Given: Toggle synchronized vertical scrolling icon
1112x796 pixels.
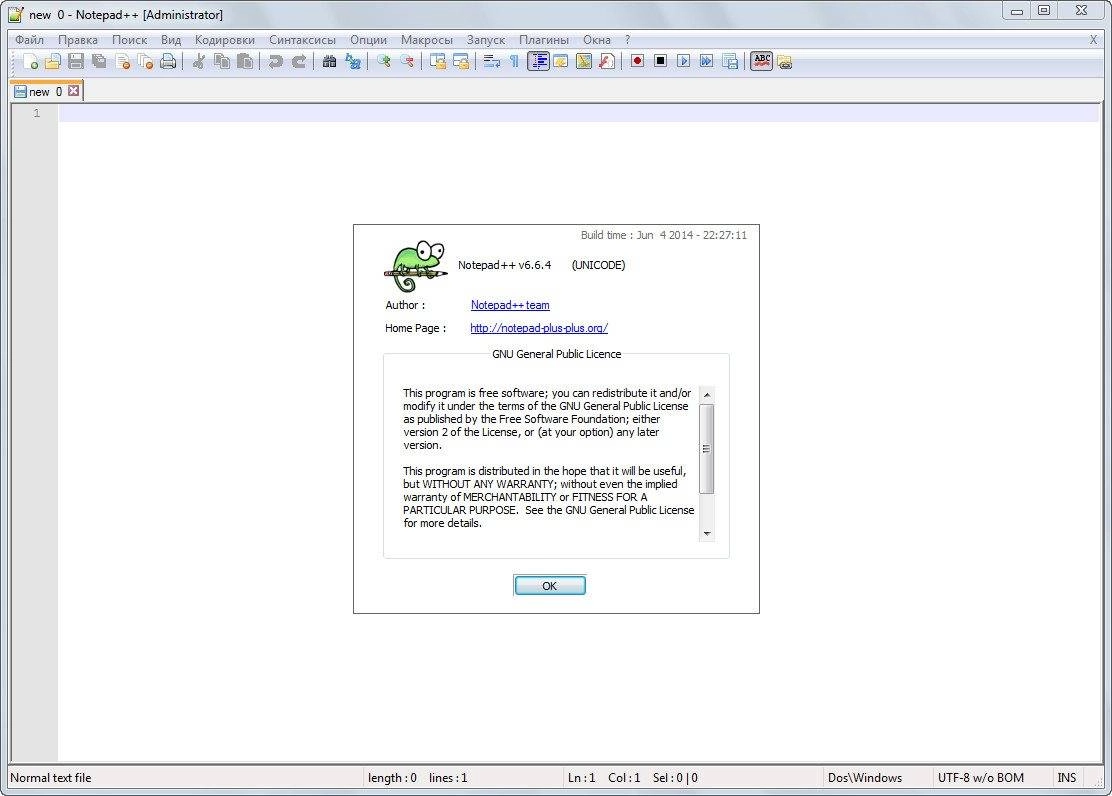Looking at the screenshot, I should (x=438, y=62).
